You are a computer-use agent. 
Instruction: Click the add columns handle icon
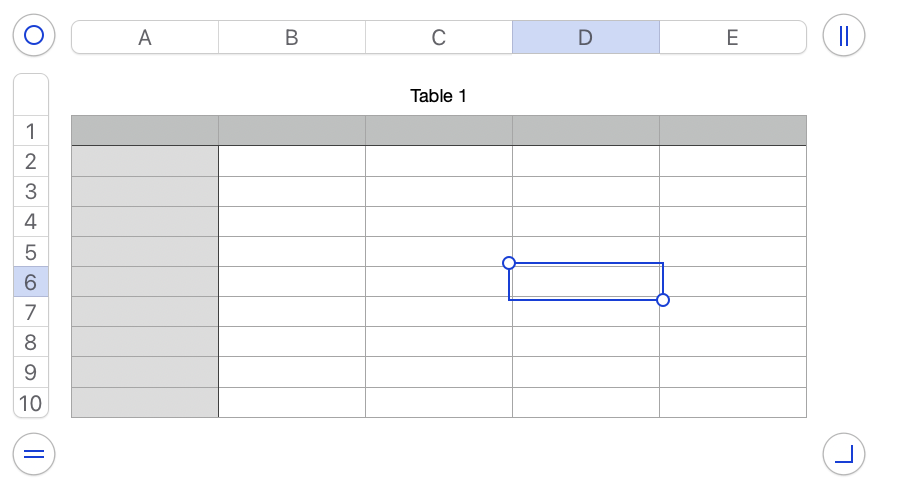click(x=843, y=37)
